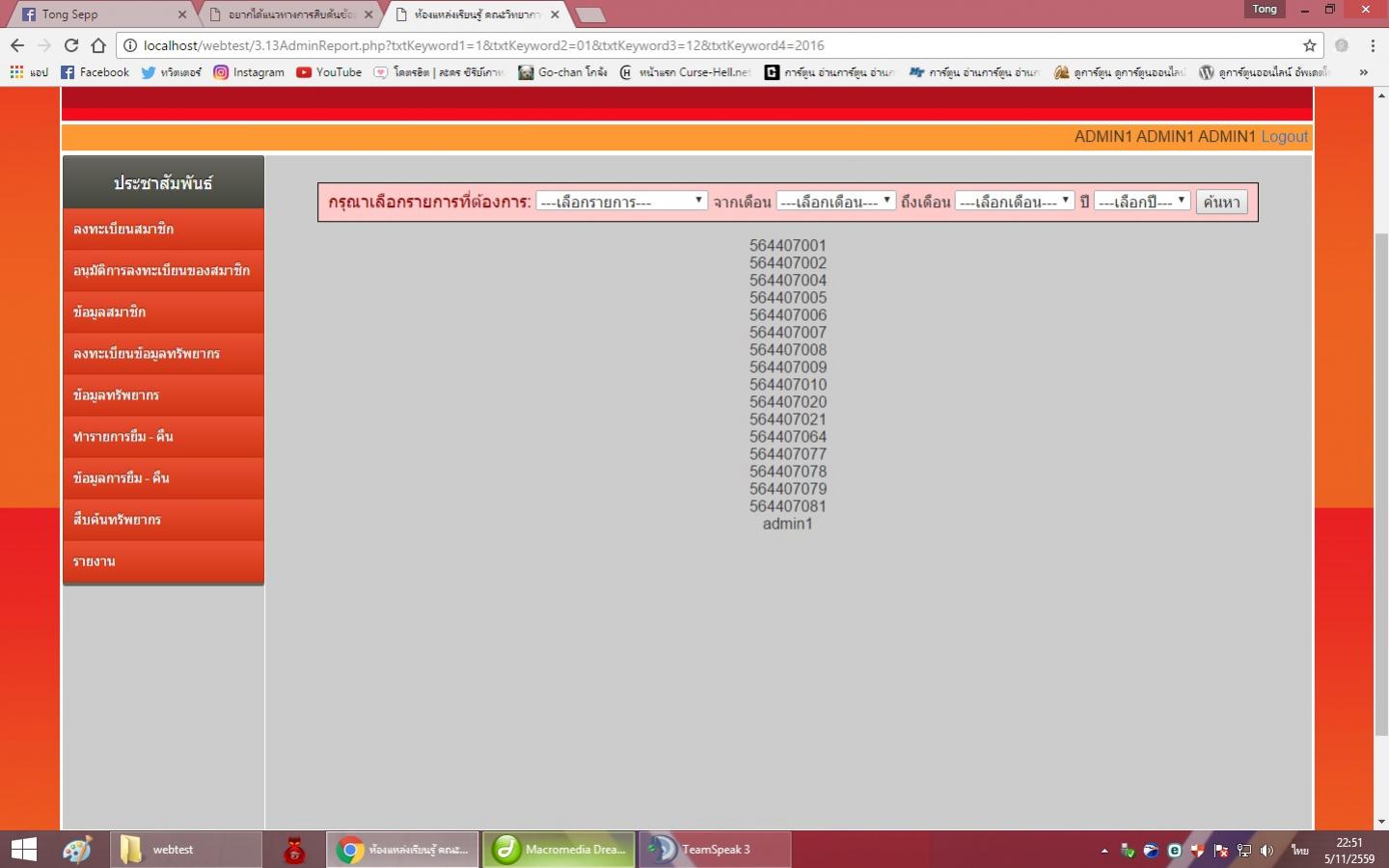Click the member ID 564407081
Image resolution: width=1389 pixels, height=868 pixels.
point(788,506)
